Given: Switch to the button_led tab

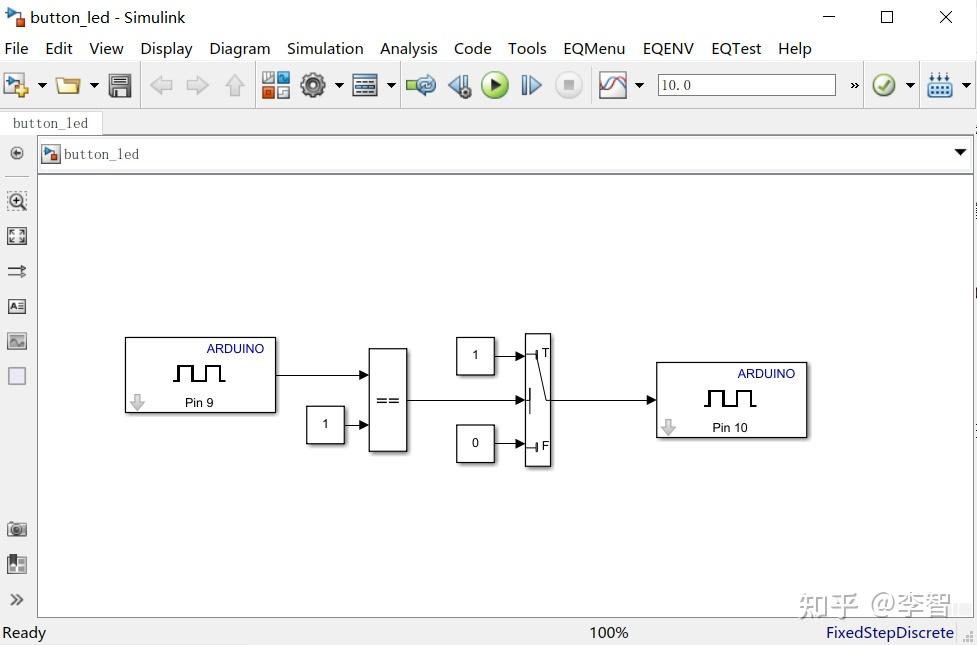Looking at the screenshot, I should 51,122.
